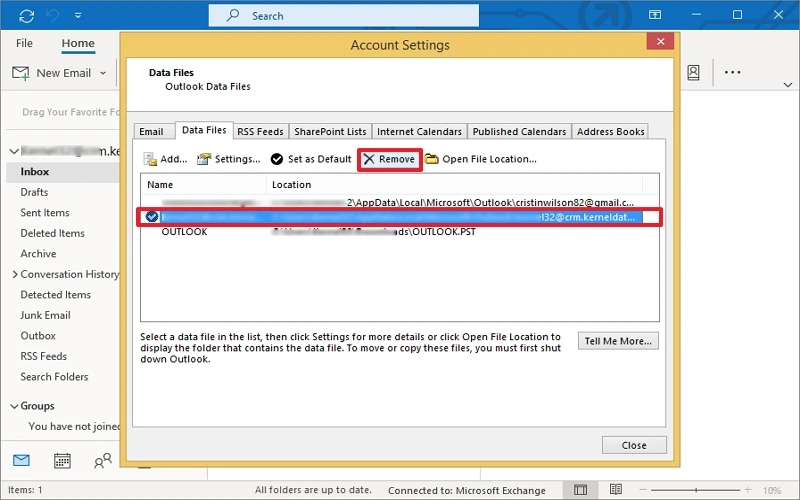Viewport: 800px width, 500px height.
Task: Open the Address Book icon in the ribbon
Action: click(693, 72)
